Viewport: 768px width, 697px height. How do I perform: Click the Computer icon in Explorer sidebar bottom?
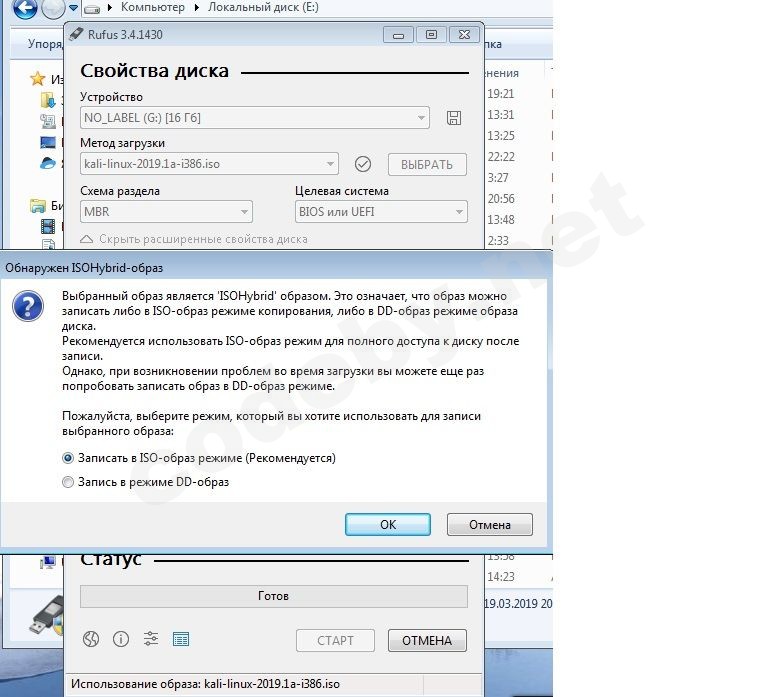click(x=48, y=562)
